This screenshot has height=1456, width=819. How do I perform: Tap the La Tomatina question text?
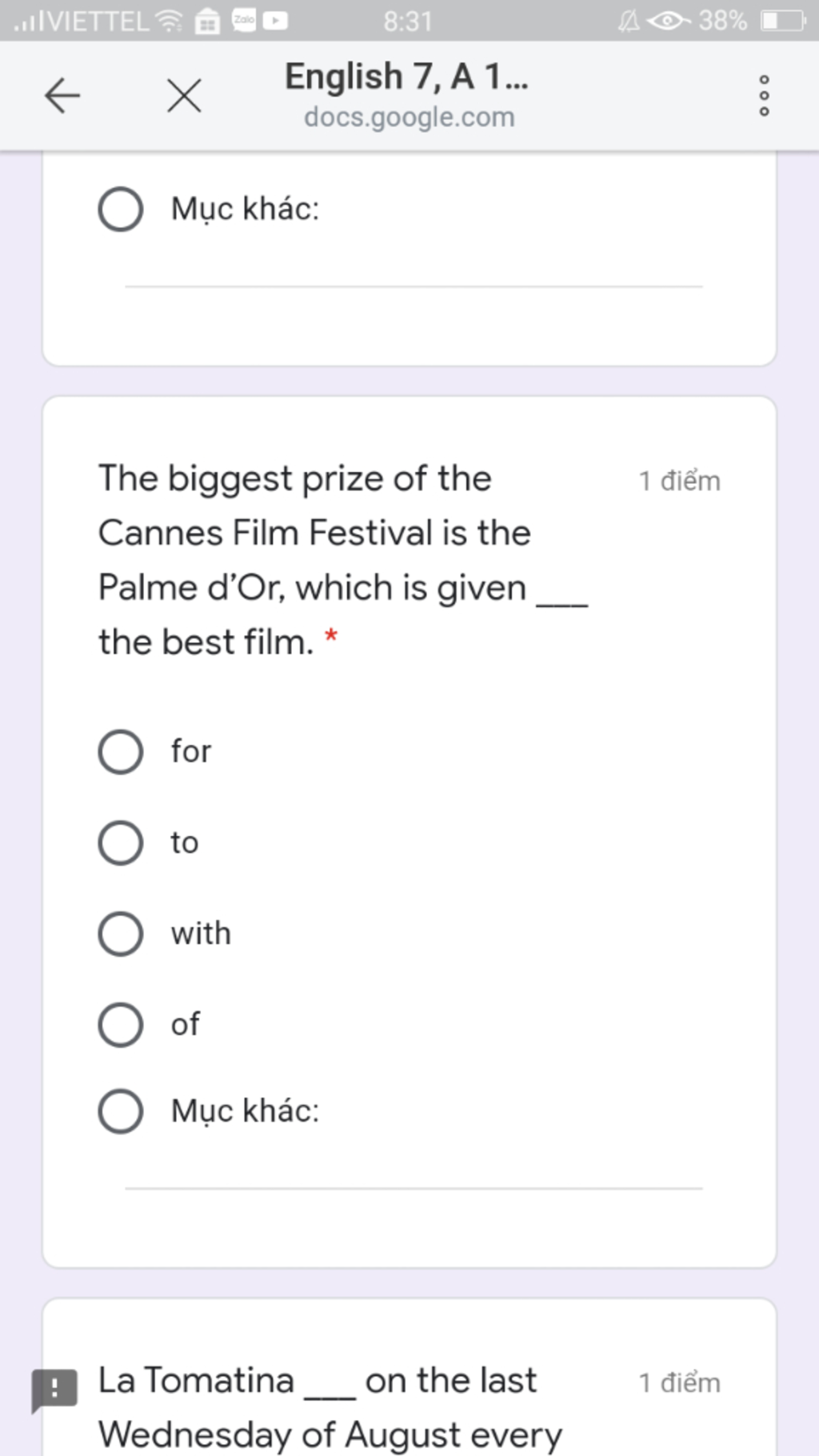(330, 1408)
